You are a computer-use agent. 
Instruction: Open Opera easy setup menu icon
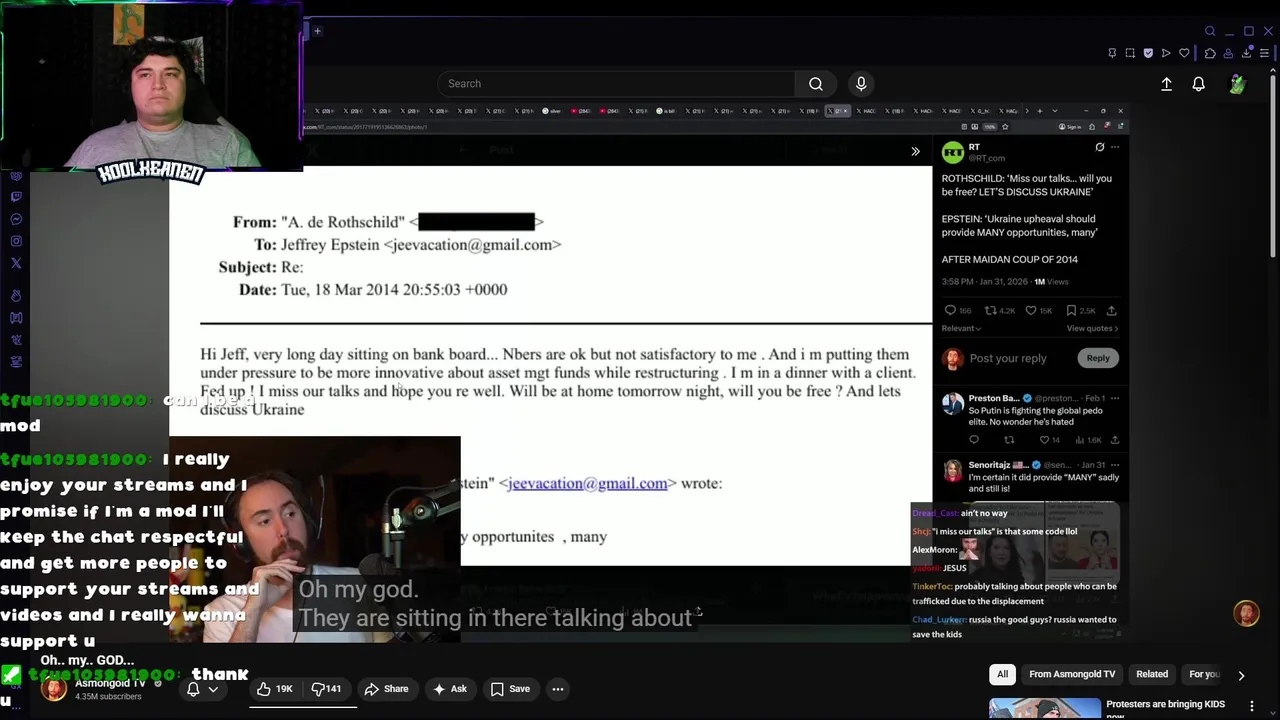point(1266,53)
